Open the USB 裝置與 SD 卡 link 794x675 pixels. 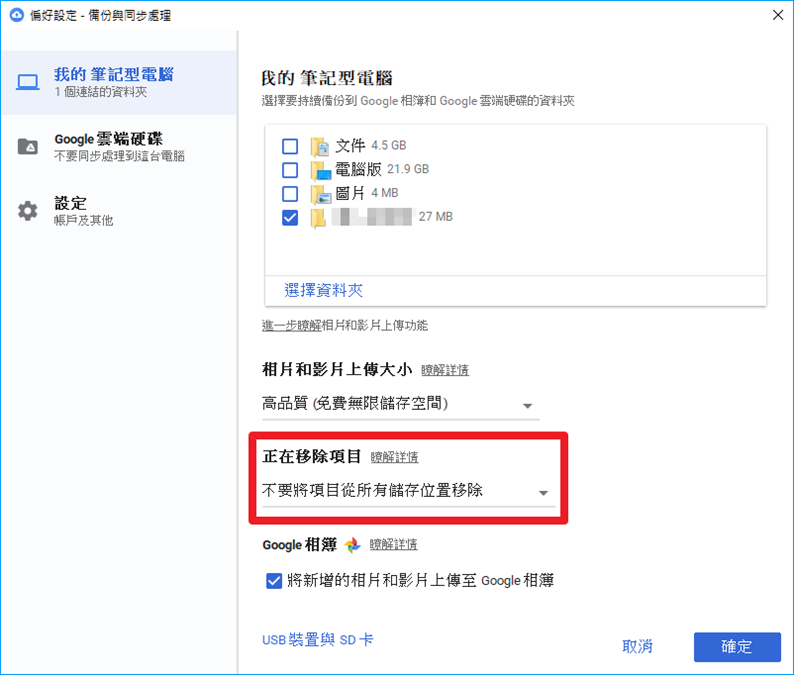click(317, 640)
